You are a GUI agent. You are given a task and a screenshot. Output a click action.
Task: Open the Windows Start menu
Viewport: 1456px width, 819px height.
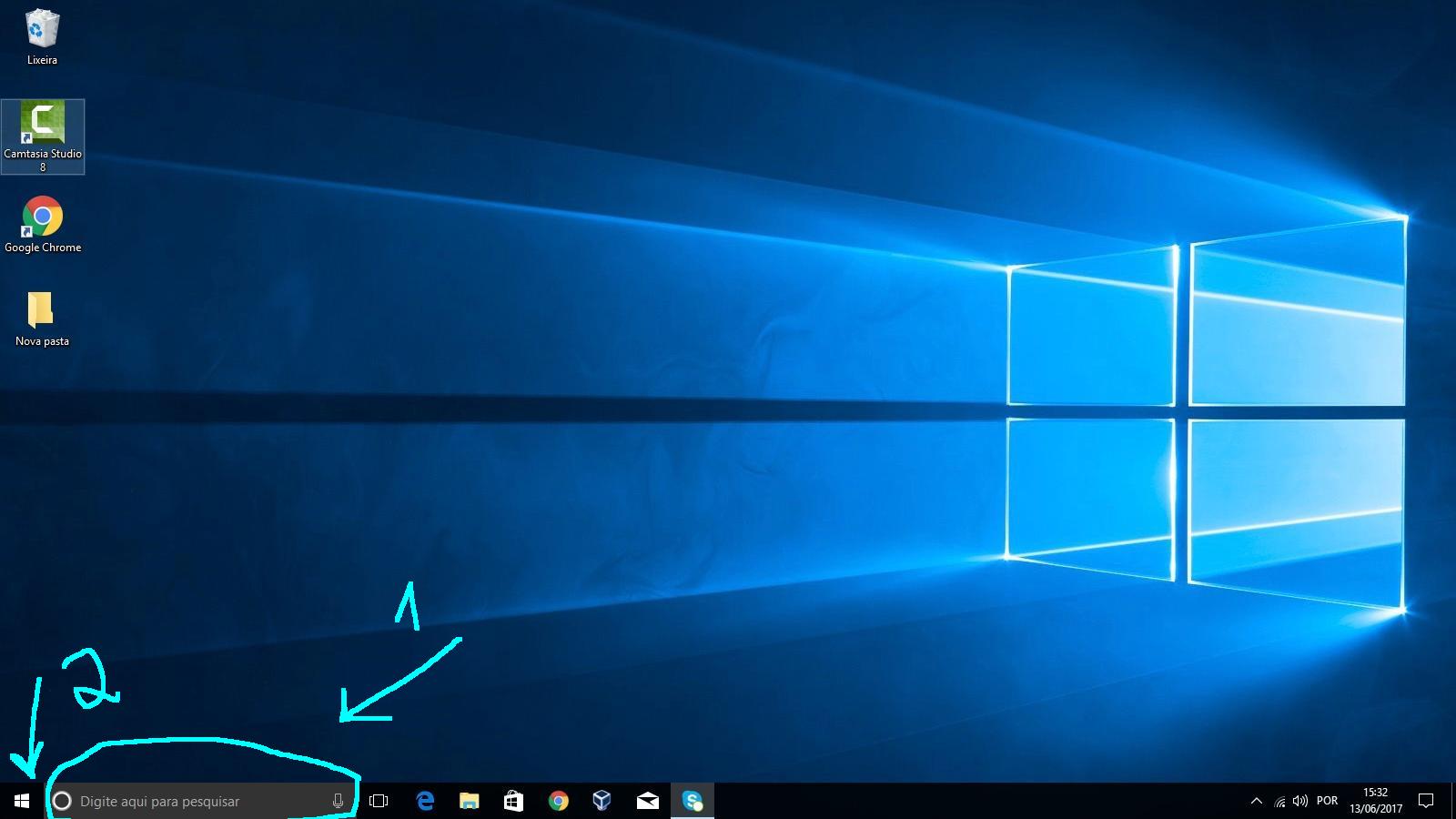tap(22, 801)
